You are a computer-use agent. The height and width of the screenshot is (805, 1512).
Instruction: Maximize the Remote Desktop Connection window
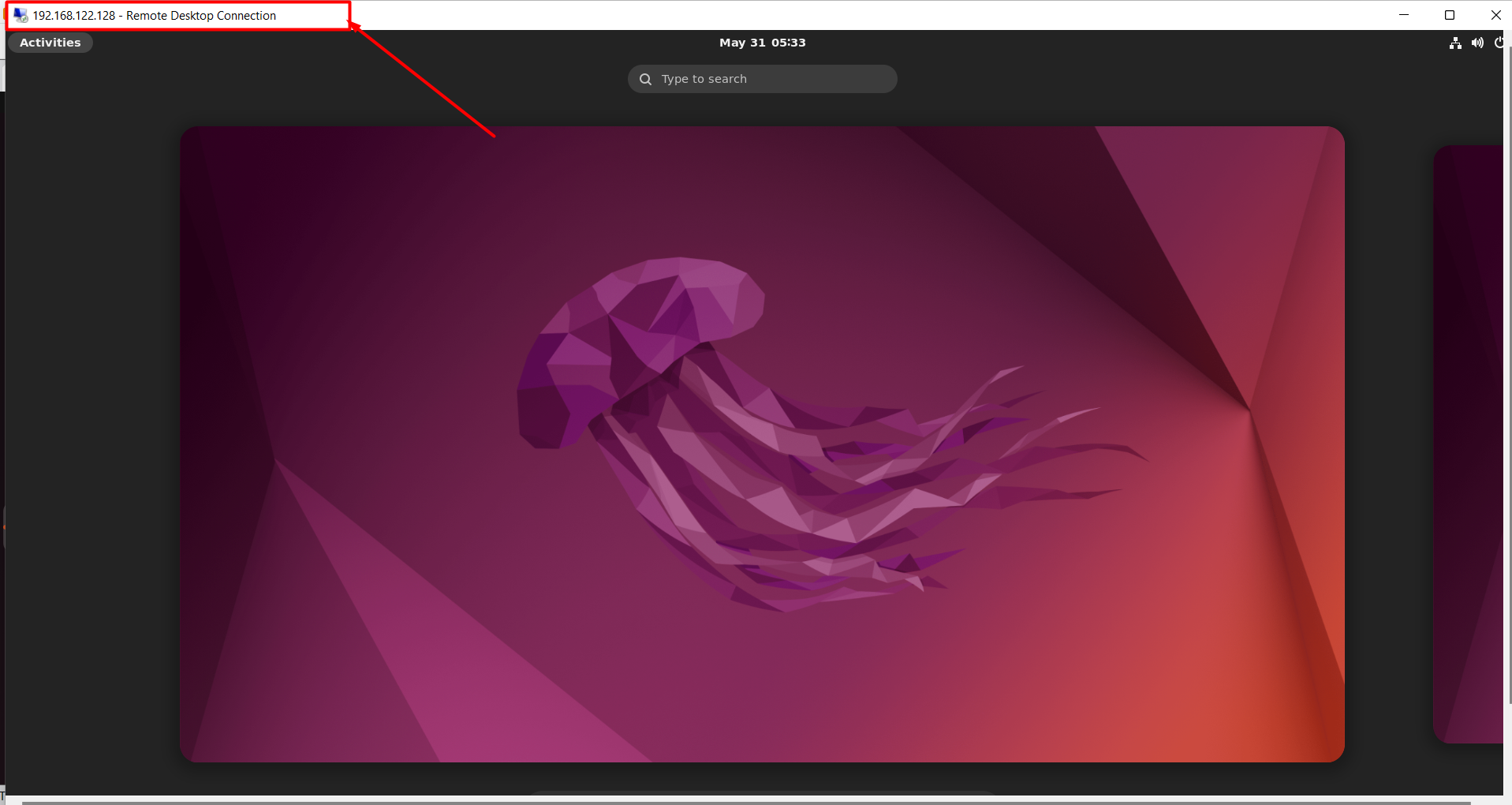coord(1450,15)
